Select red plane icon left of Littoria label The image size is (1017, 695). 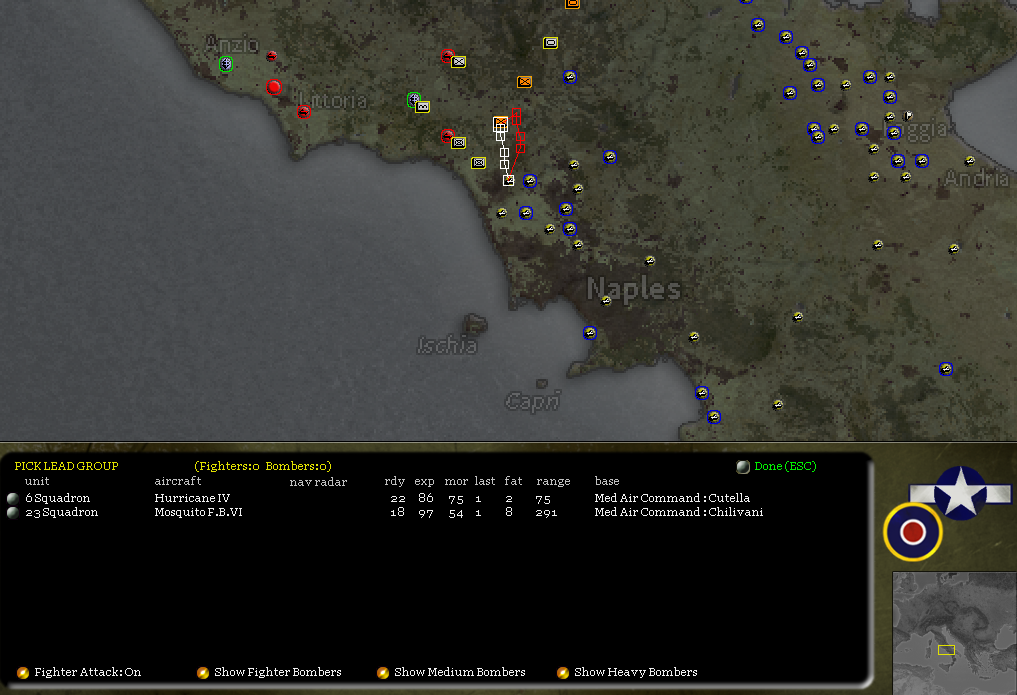pyautogui.click(x=304, y=112)
